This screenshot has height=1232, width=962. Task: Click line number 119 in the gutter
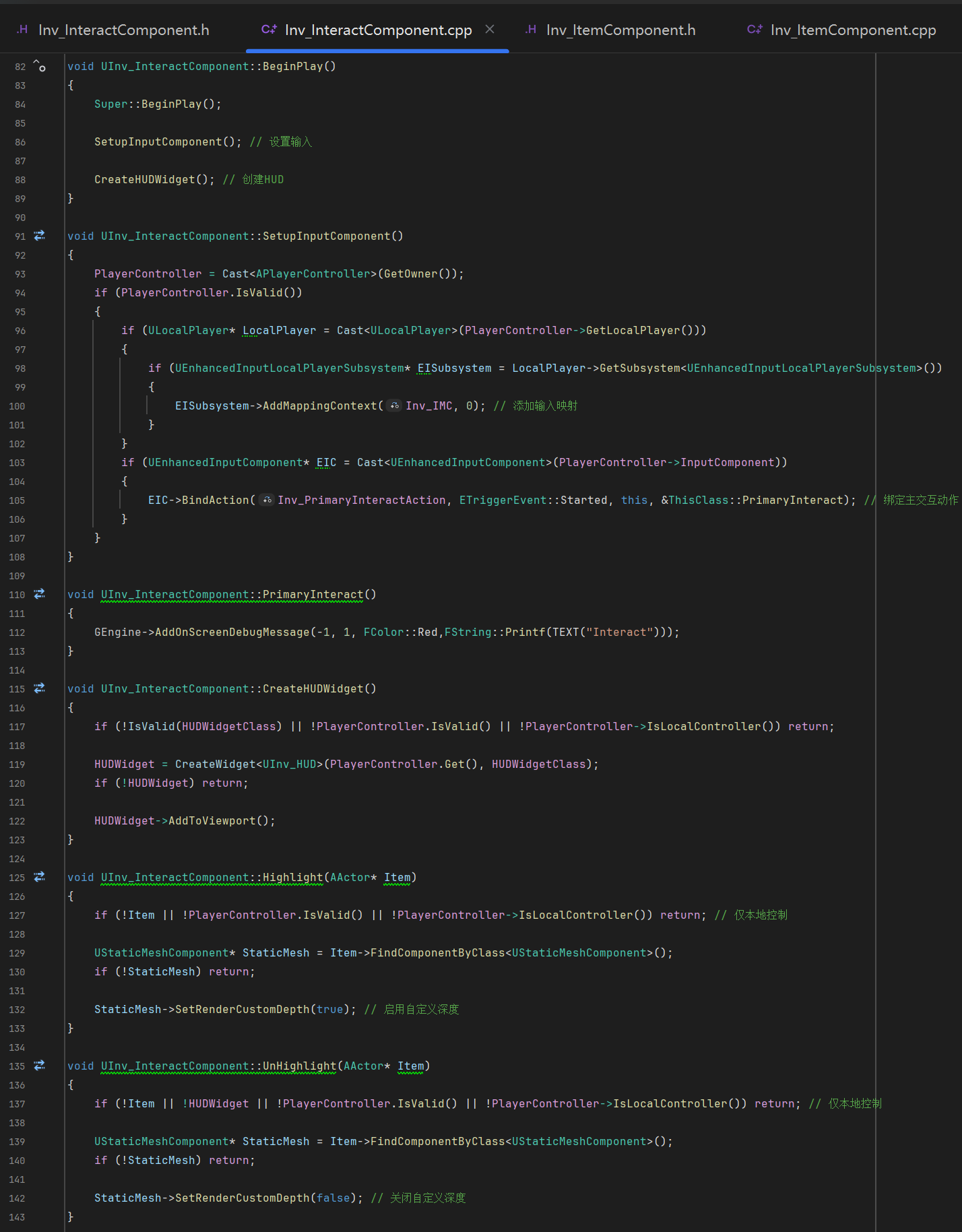(17, 765)
